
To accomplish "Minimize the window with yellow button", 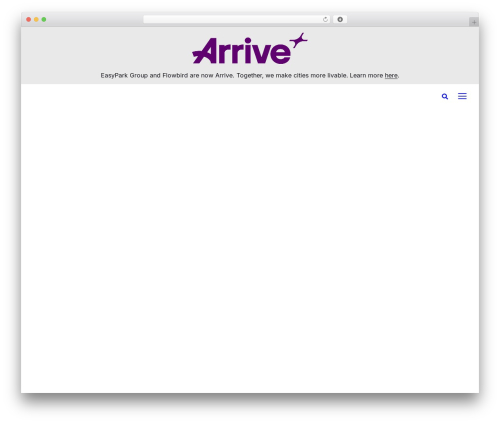I will click(36, 19).
